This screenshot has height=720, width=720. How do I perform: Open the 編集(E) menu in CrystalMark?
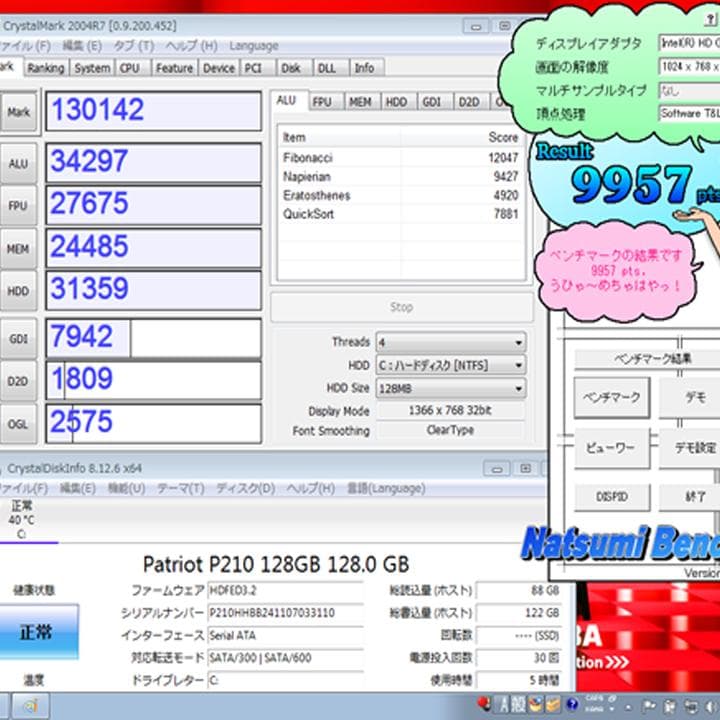coord(82,45)
